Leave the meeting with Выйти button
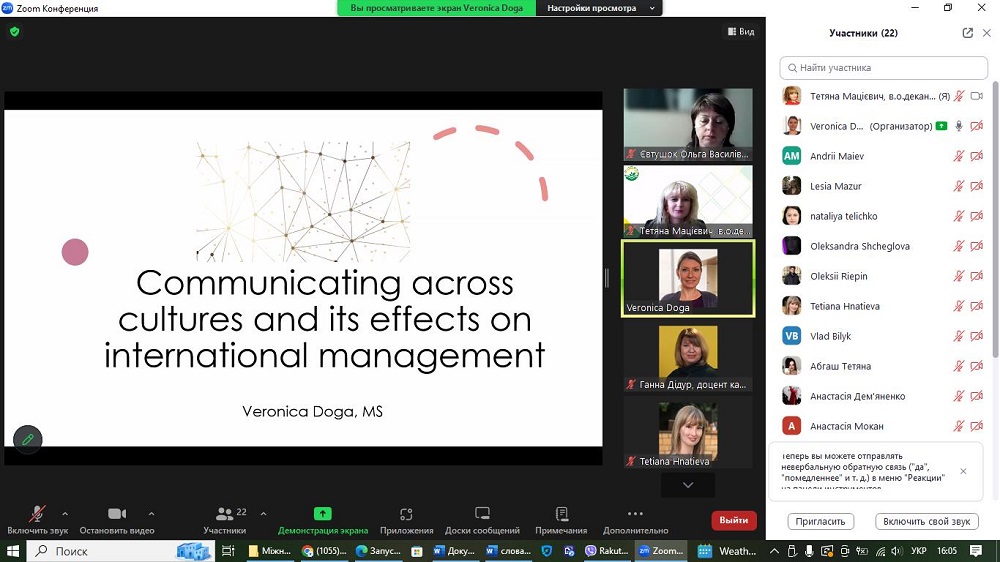The height and width of the screenshot is (562, 1000). tap(733, 520)
